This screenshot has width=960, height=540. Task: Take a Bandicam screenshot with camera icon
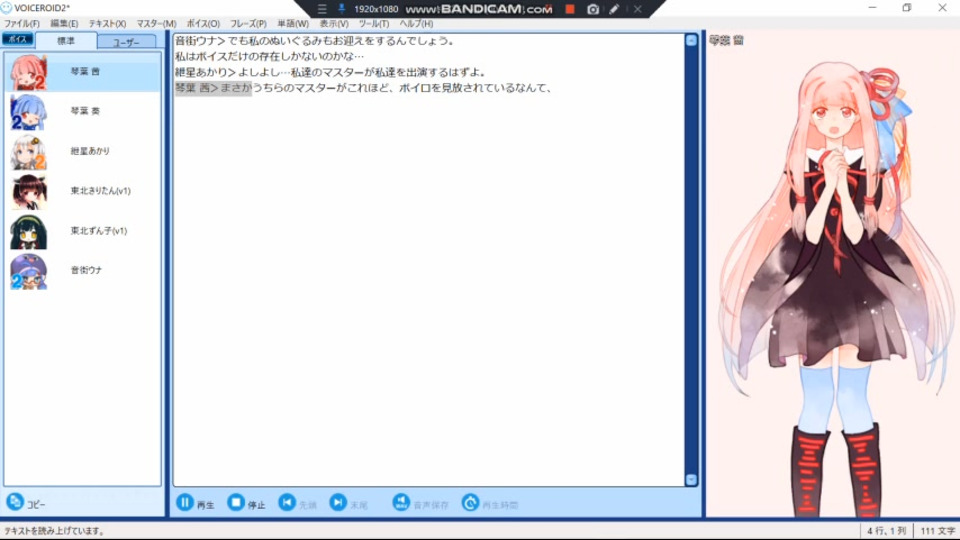(593, 9)
